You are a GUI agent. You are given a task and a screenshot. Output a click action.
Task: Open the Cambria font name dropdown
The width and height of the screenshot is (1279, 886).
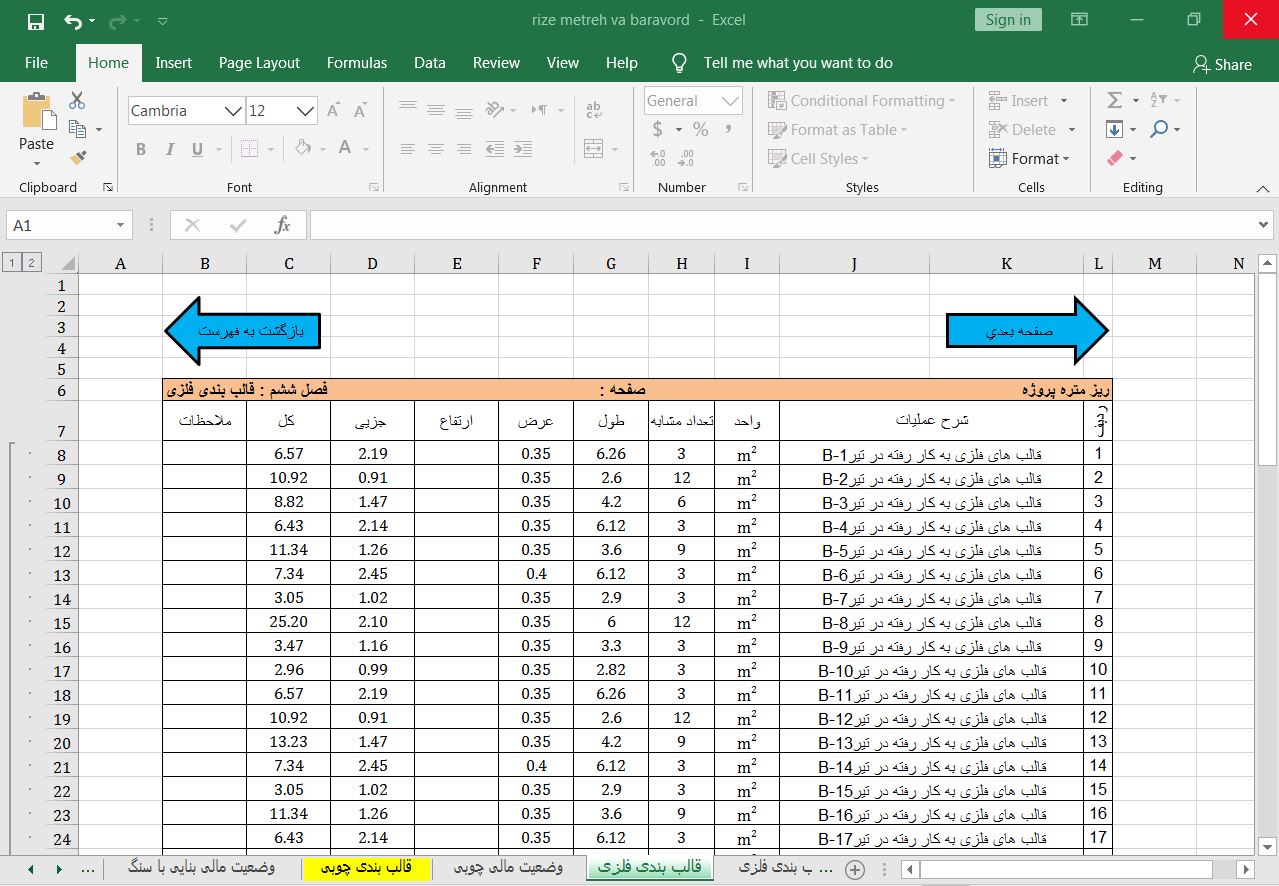232,111
